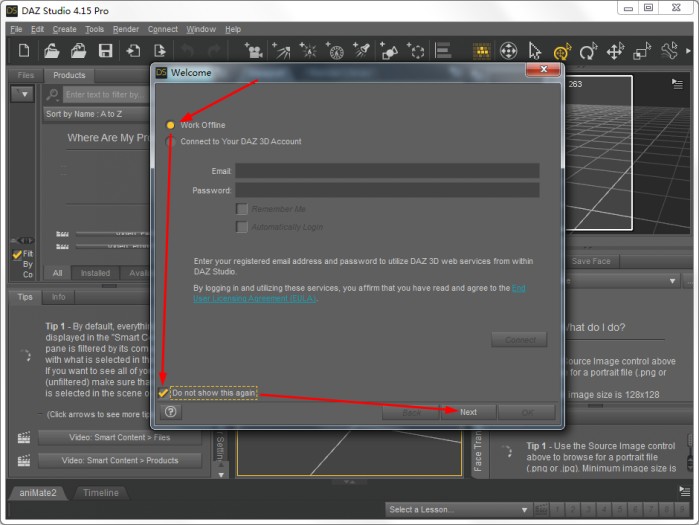Toggle the Automatically Login checkbox

coord(242,227)
